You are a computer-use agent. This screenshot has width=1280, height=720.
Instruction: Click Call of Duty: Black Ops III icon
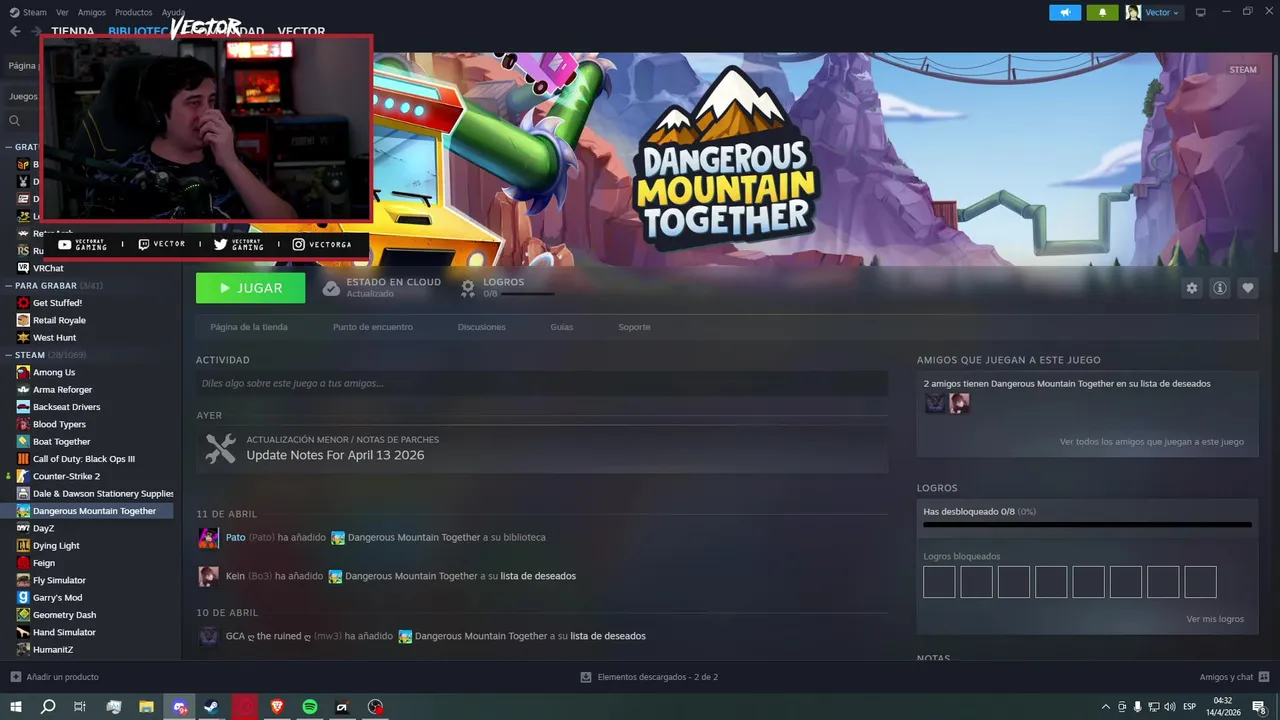[23, 459]
